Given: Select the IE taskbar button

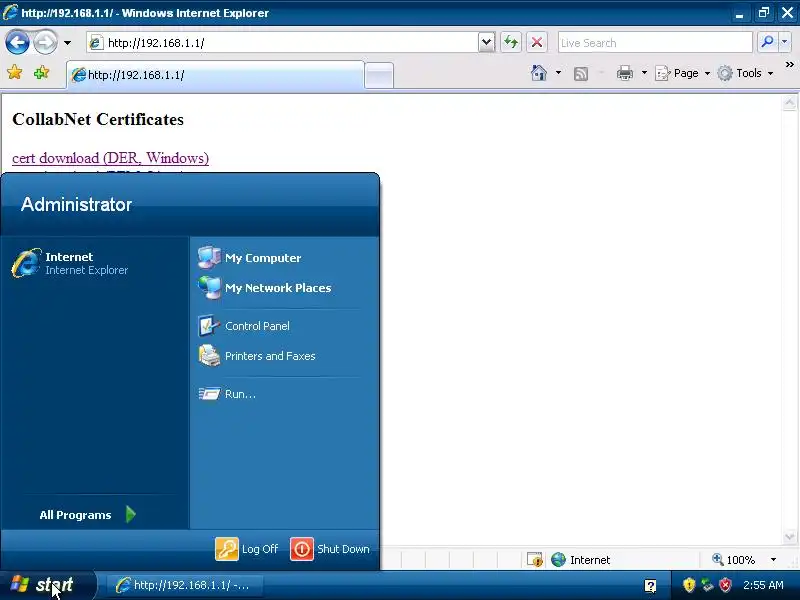Looking at the screenshot, I should click(x=184, y=585).
